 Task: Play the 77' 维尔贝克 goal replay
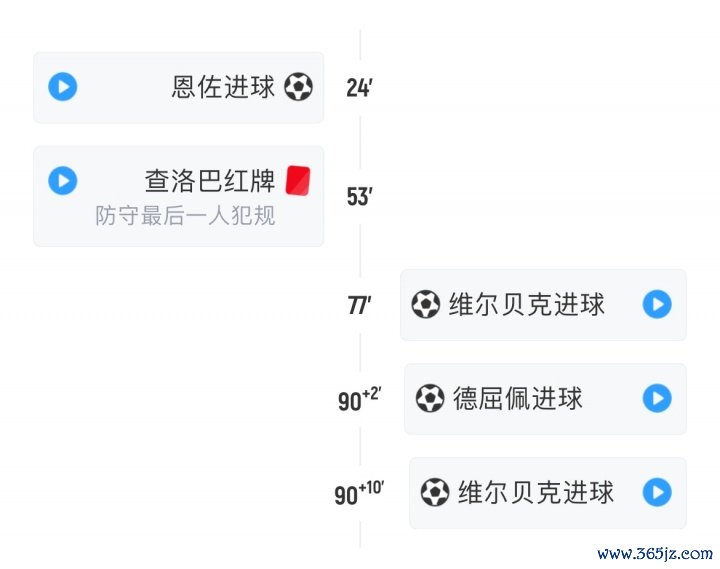pyautogui.click(x=657, y=304)
